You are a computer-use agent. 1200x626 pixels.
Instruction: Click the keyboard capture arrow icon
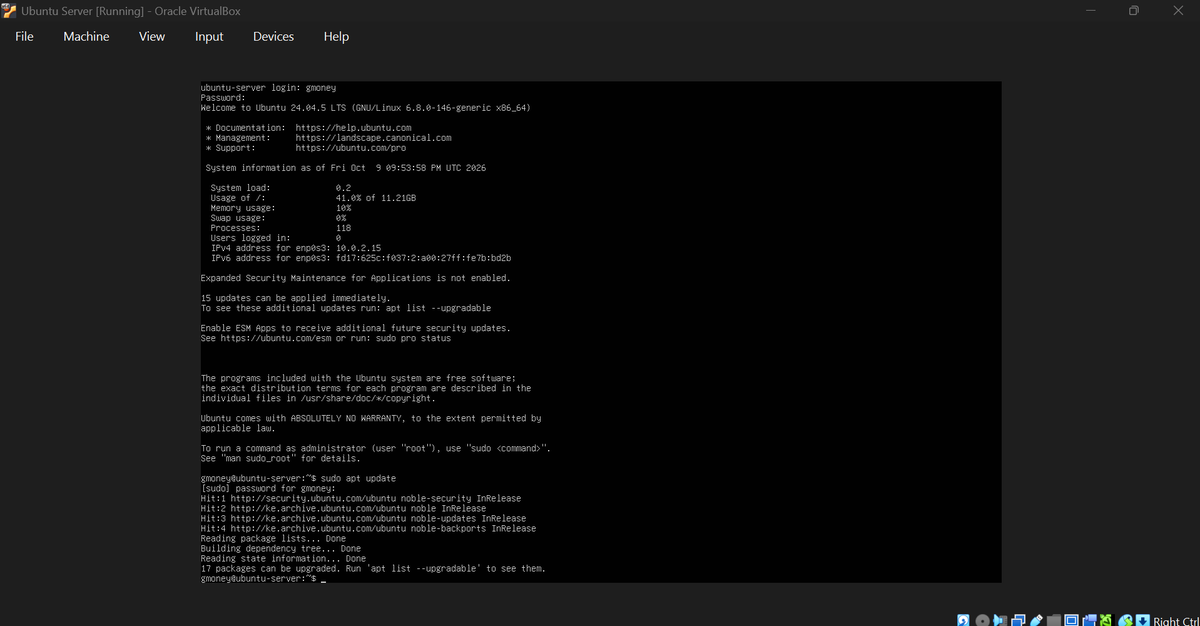click(1143, 620)
